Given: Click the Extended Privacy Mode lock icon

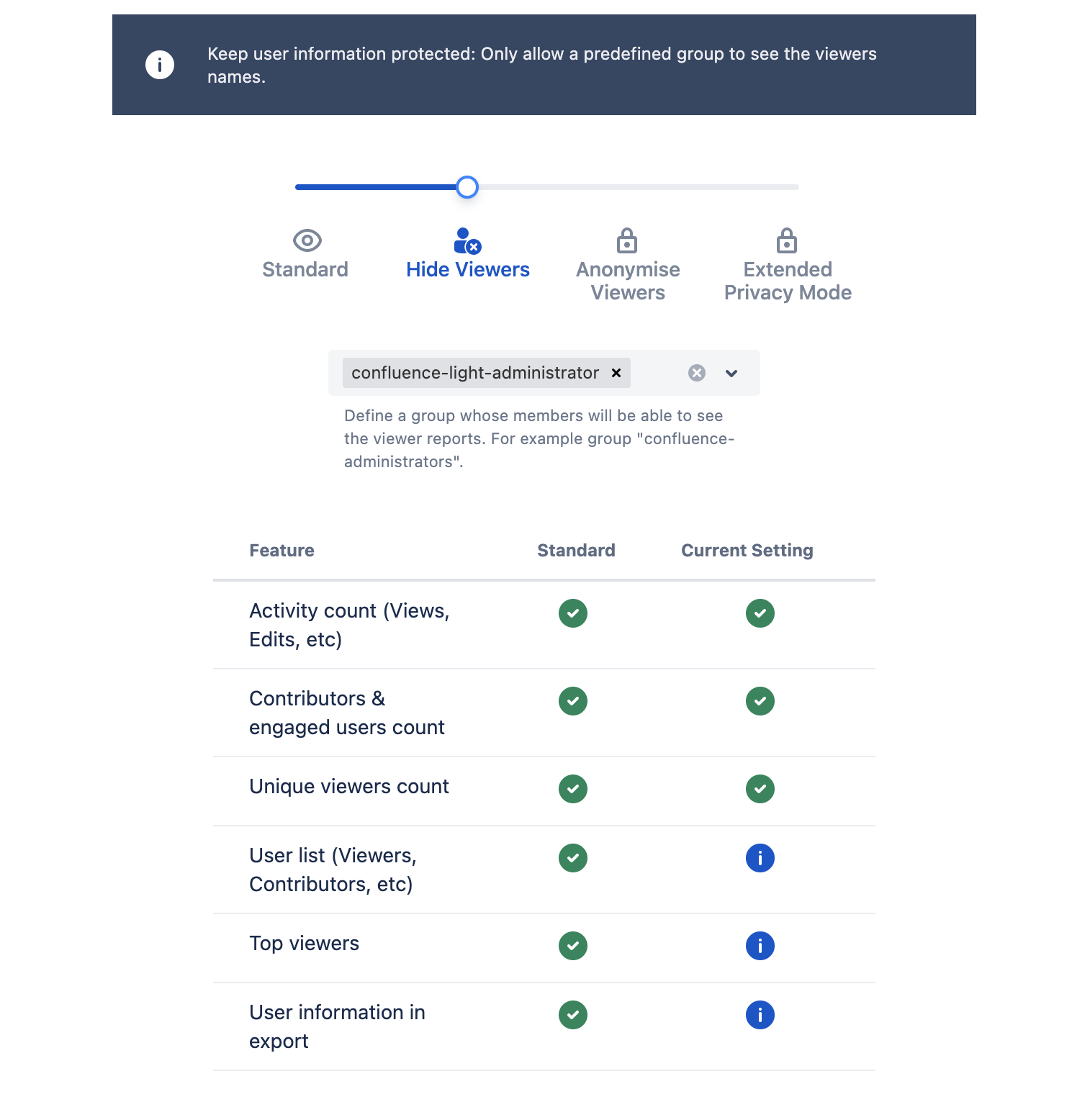Looking at the screenshot, I should point(787,241).
